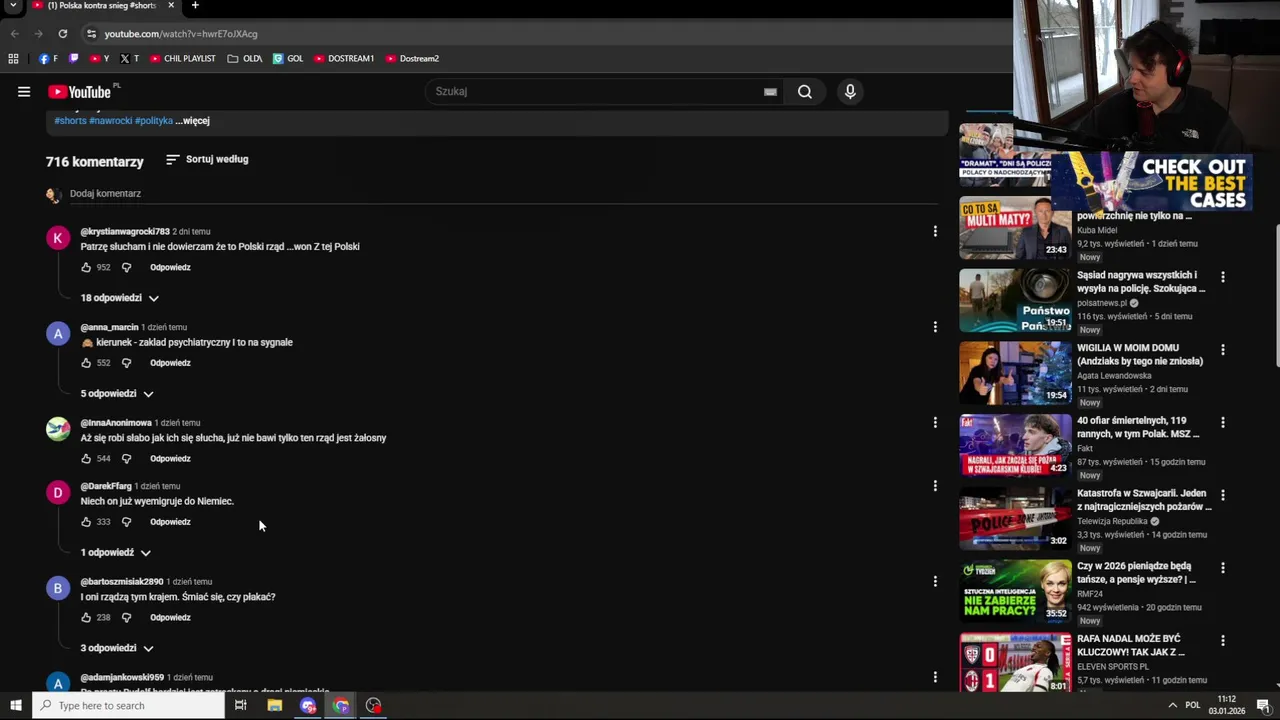Click the Windows Start button

[15, 706]
